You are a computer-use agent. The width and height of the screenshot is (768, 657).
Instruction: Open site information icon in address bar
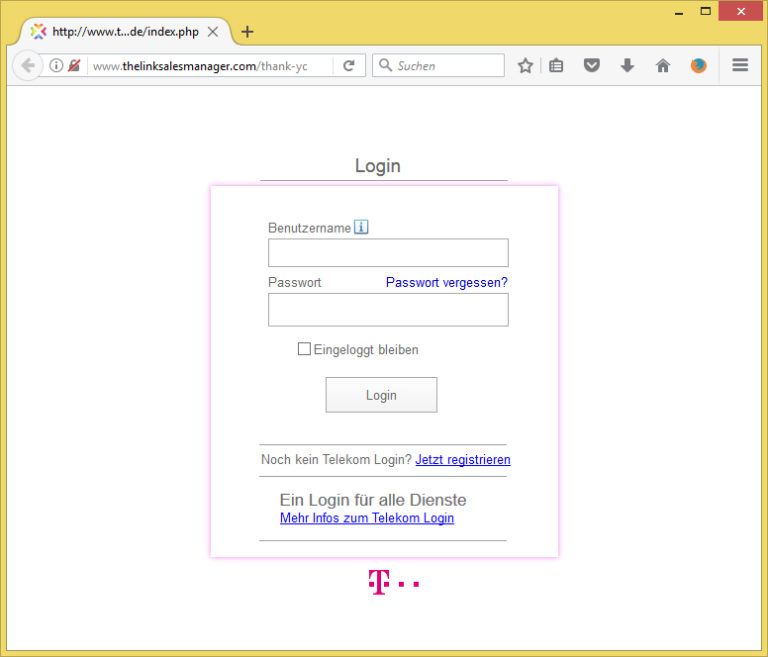click(56, 65)
